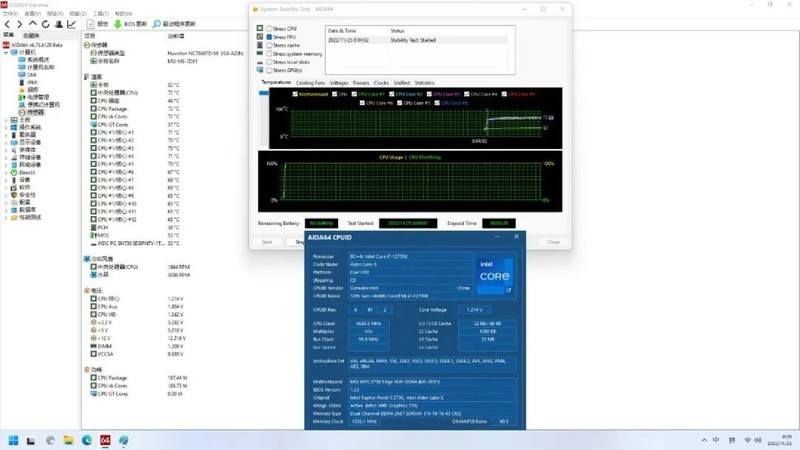Expand the 显示设备 tree node
Image resolution: width=800 pixels, height=450 pixels.
pyautogui.click(x=6, y=142)
